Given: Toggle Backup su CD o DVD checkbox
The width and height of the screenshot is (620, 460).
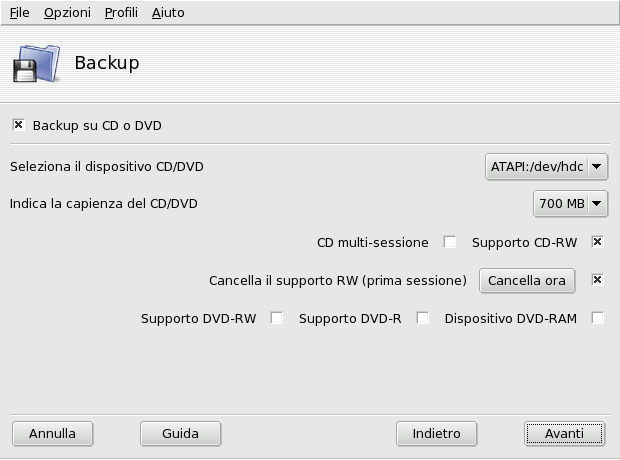Looking at the screenshot, I should pyautogui.click(x=18, y=125).
